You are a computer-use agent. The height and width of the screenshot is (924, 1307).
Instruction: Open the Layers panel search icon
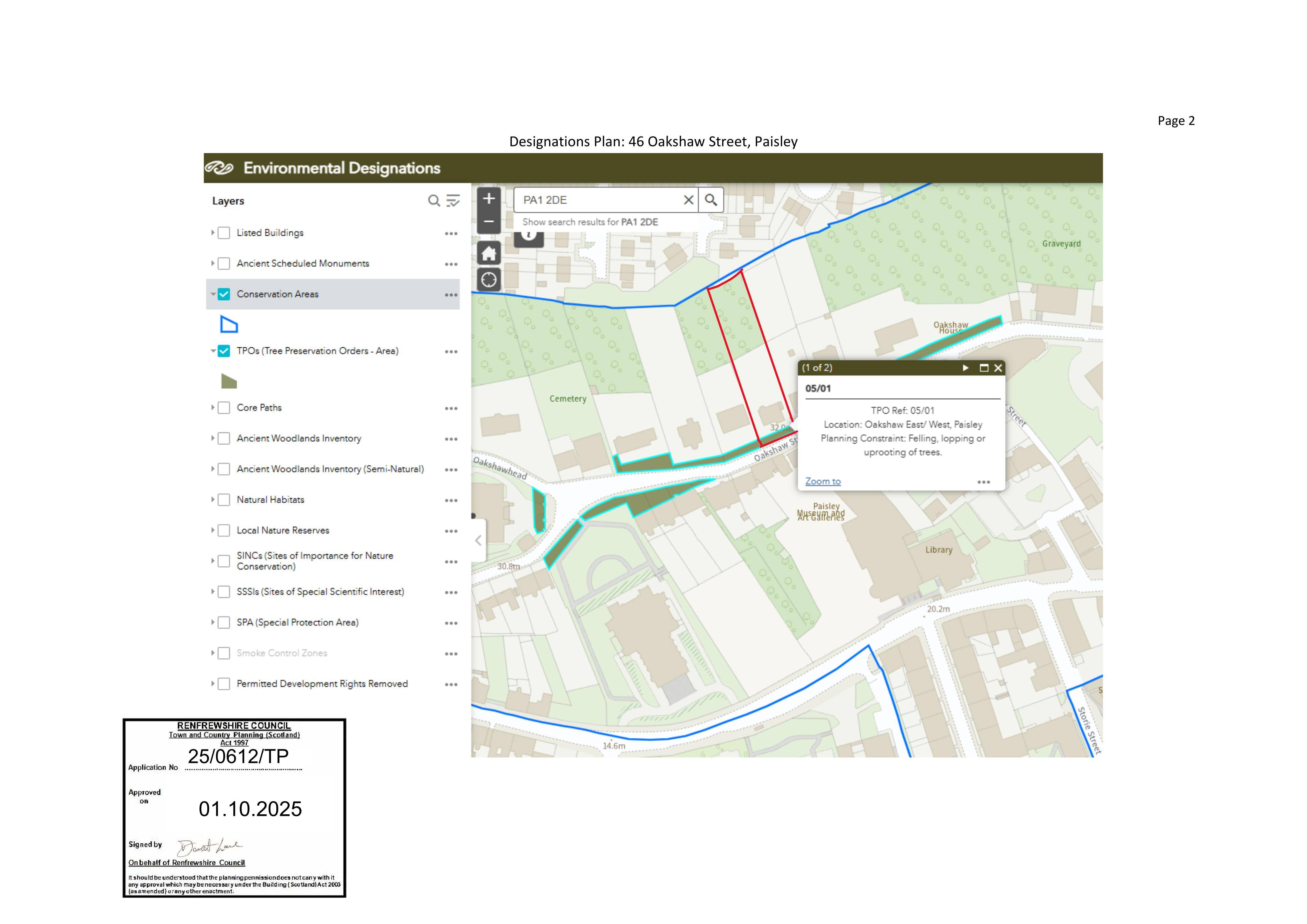[434, 201]
